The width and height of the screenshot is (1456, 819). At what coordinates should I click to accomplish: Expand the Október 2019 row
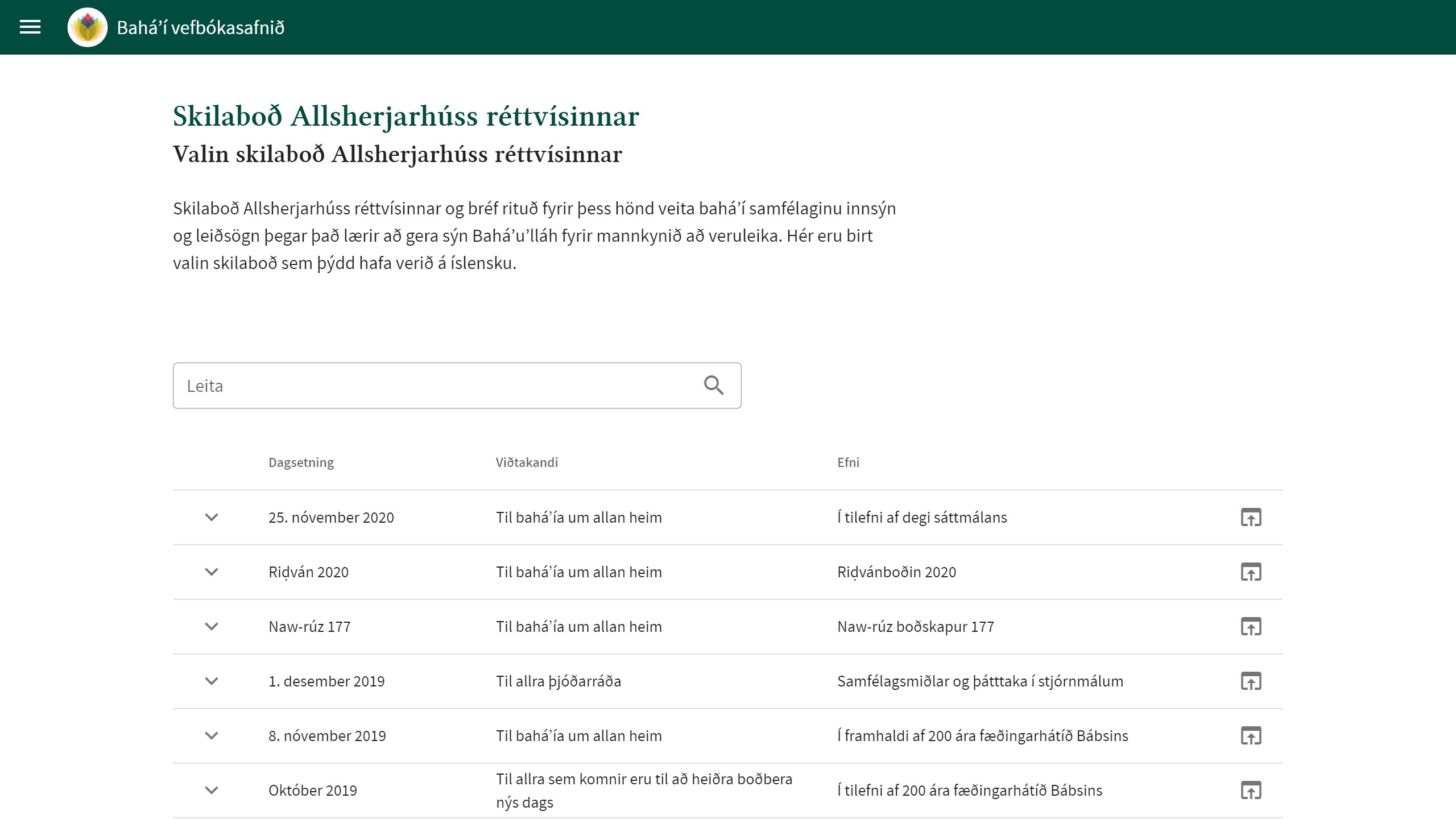tap(212, 791)
